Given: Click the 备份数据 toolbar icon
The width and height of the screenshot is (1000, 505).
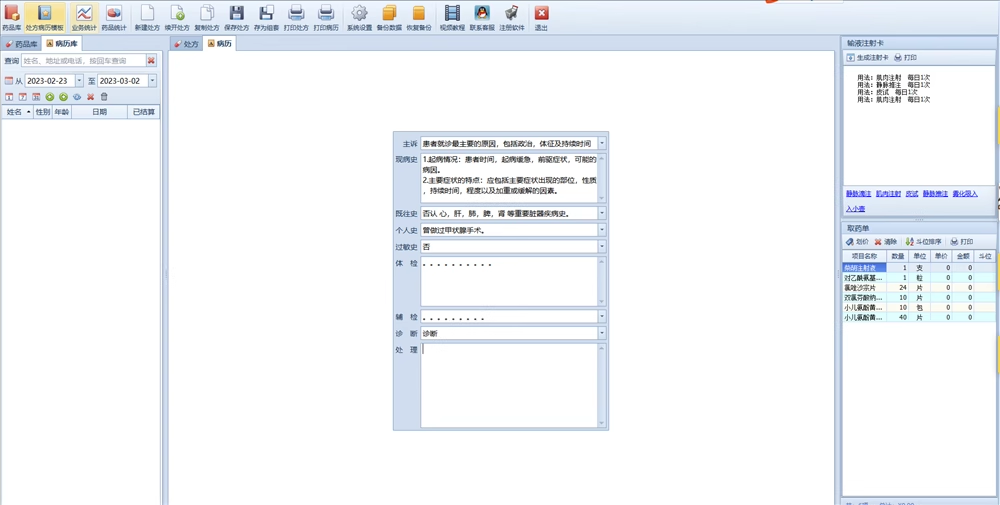Looking at the screenshot, I should (389, 18).
